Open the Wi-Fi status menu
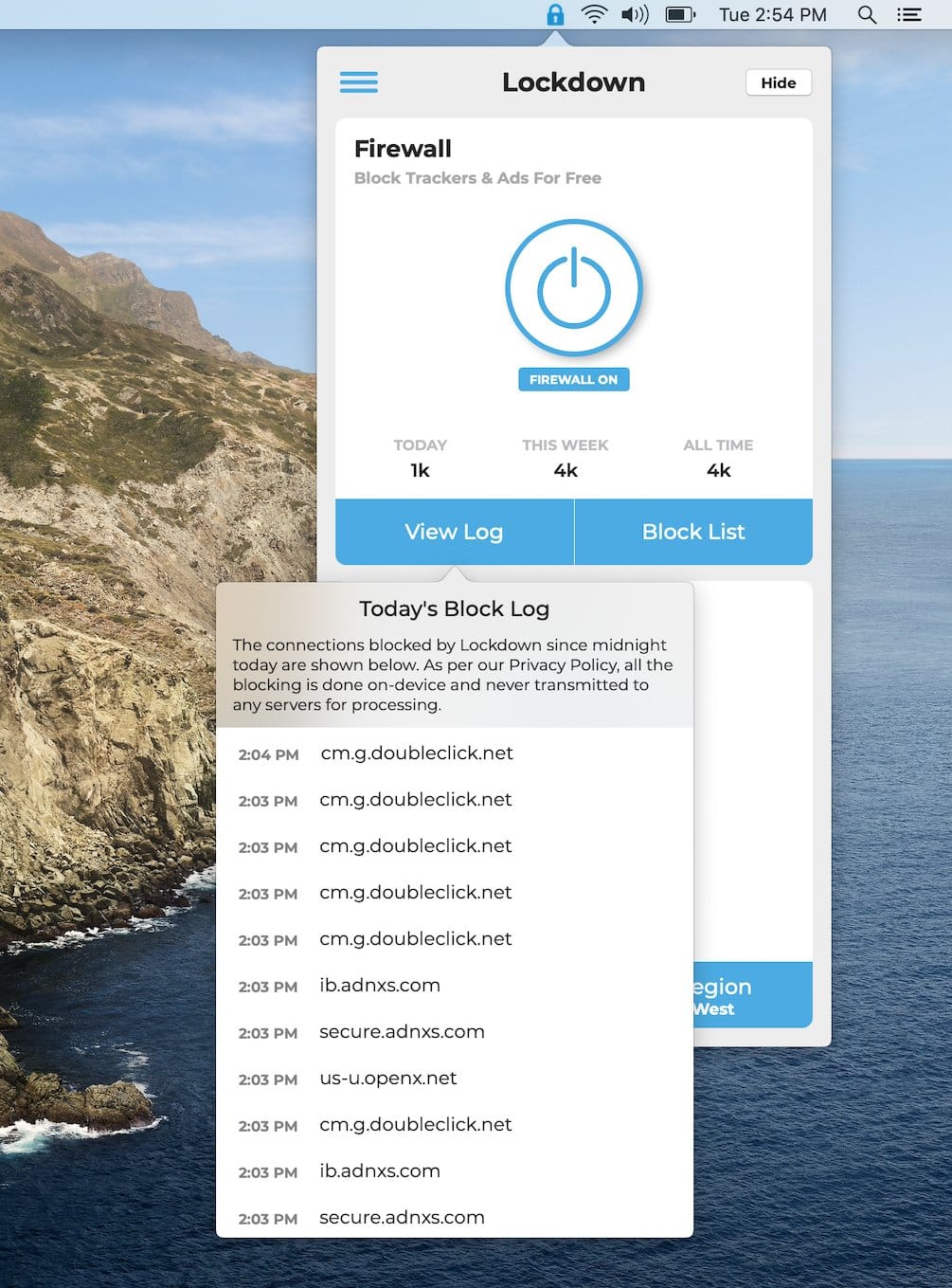 [x=594, y=14]
